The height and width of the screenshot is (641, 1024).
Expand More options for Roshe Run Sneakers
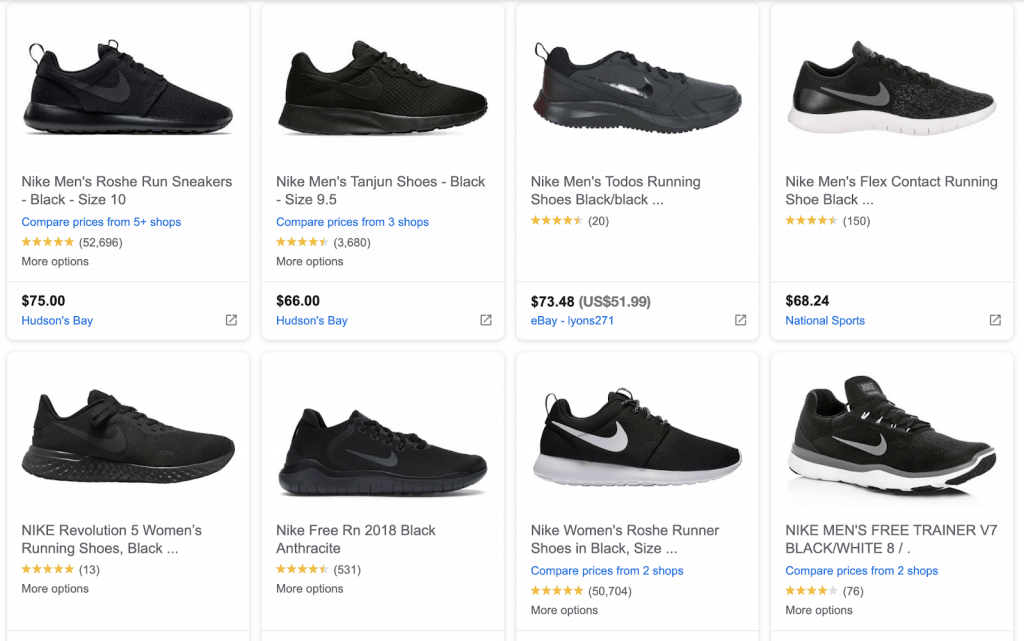[x=55, y=261]
